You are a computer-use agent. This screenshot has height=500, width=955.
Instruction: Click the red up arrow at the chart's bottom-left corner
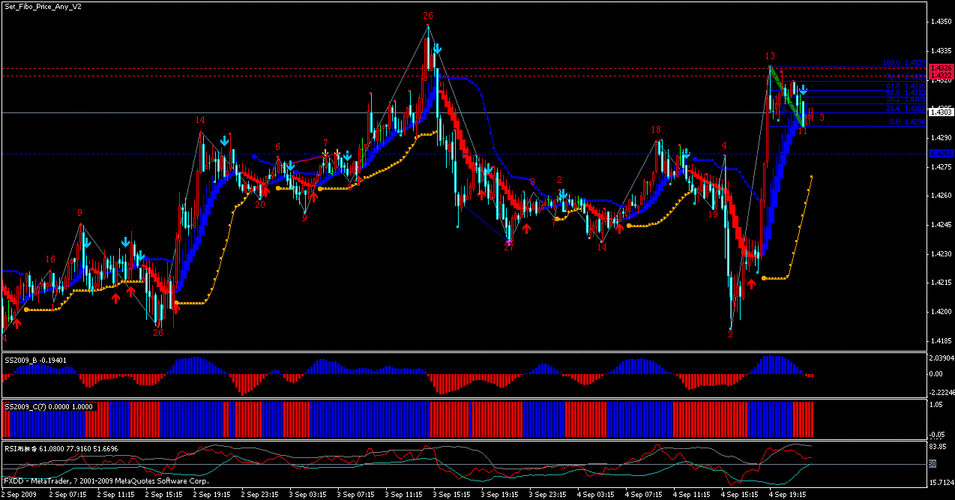pos(17,322)
